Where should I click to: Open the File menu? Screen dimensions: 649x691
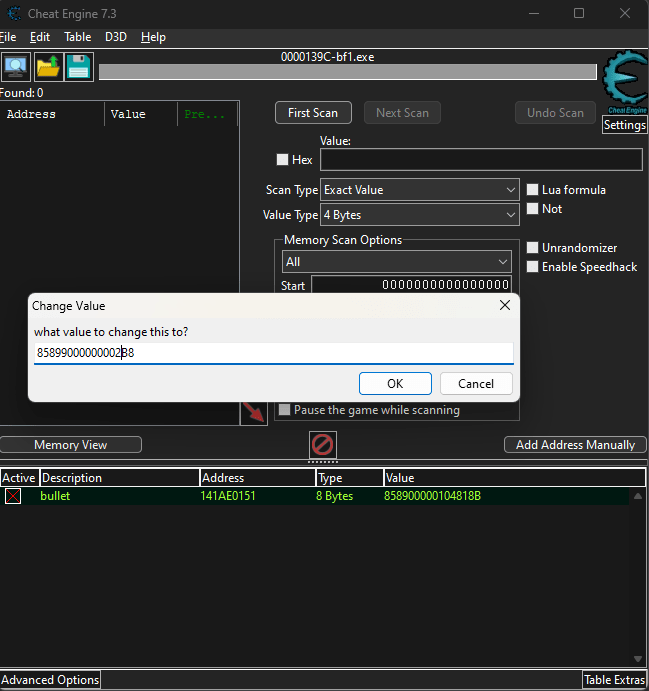pos(8,37)
